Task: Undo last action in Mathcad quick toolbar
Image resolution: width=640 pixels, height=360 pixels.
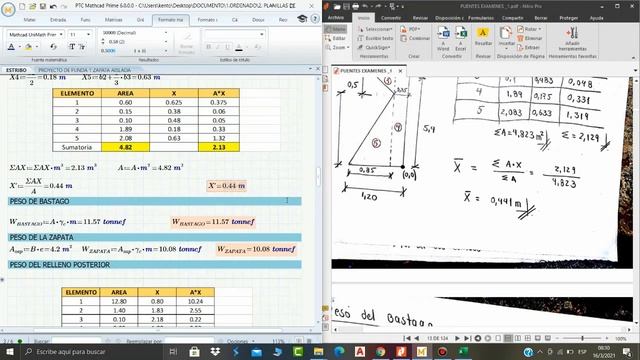Action: 53,7
